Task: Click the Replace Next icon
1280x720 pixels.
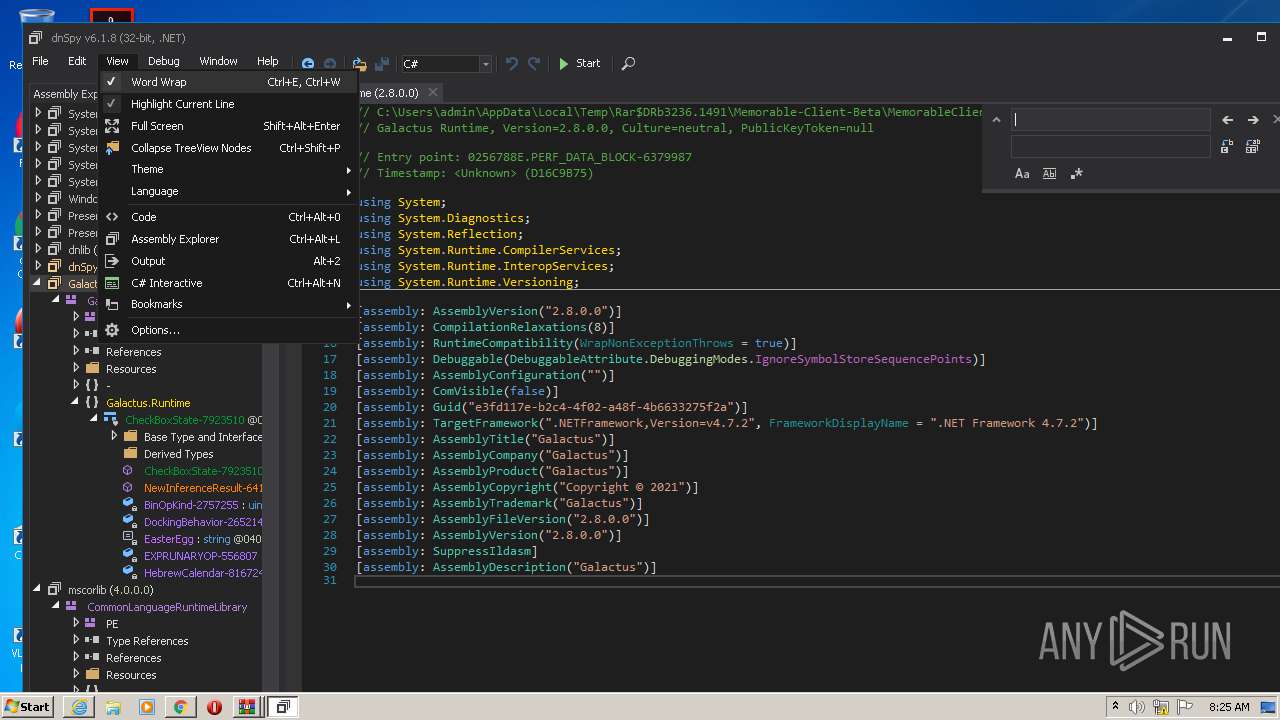Action: (1228, 146)
